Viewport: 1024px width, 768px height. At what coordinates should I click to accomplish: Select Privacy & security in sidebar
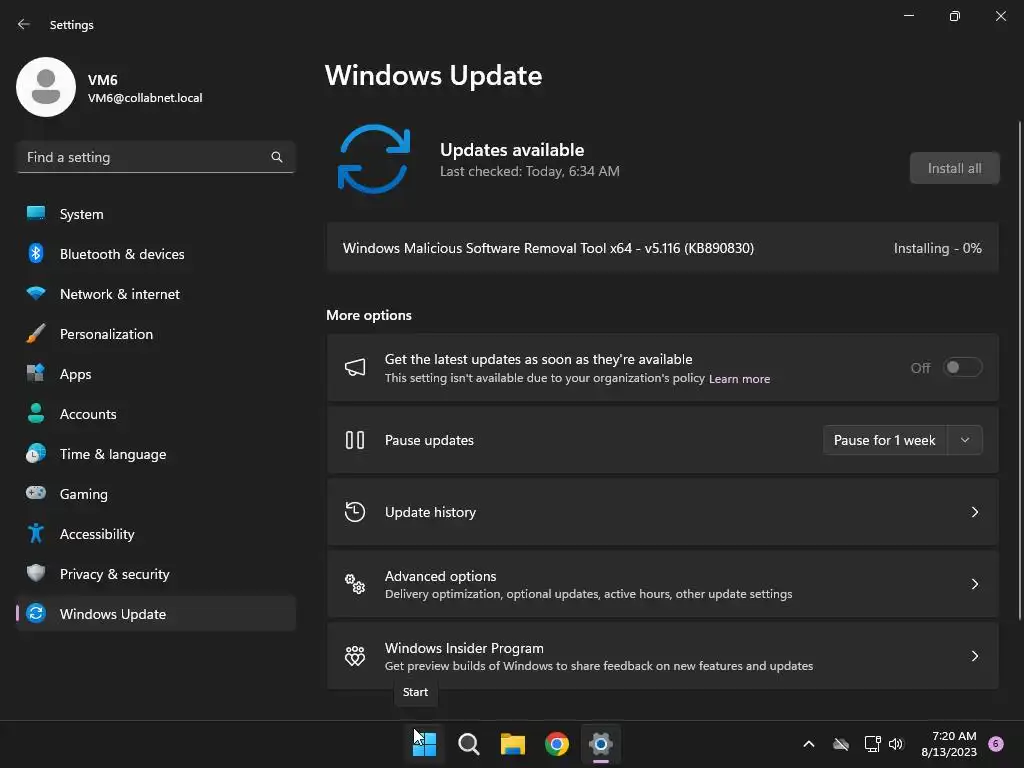click(x=155, y=573)
